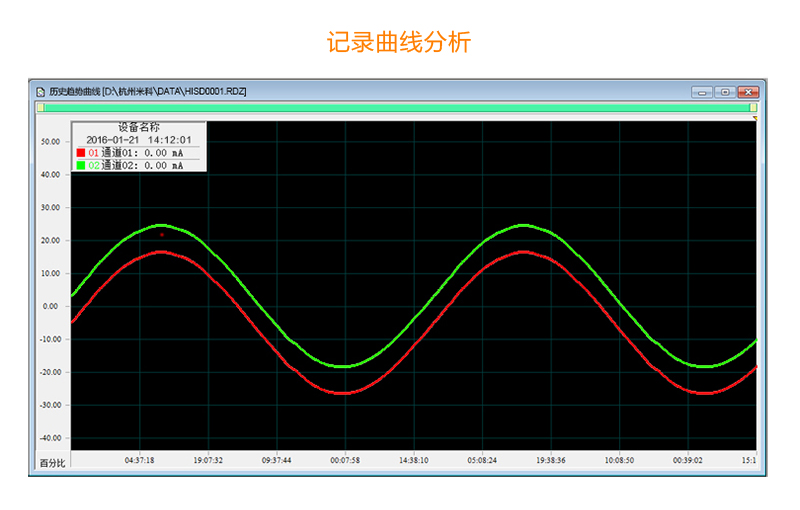Click the red channel 01 color square

(81, 153)
